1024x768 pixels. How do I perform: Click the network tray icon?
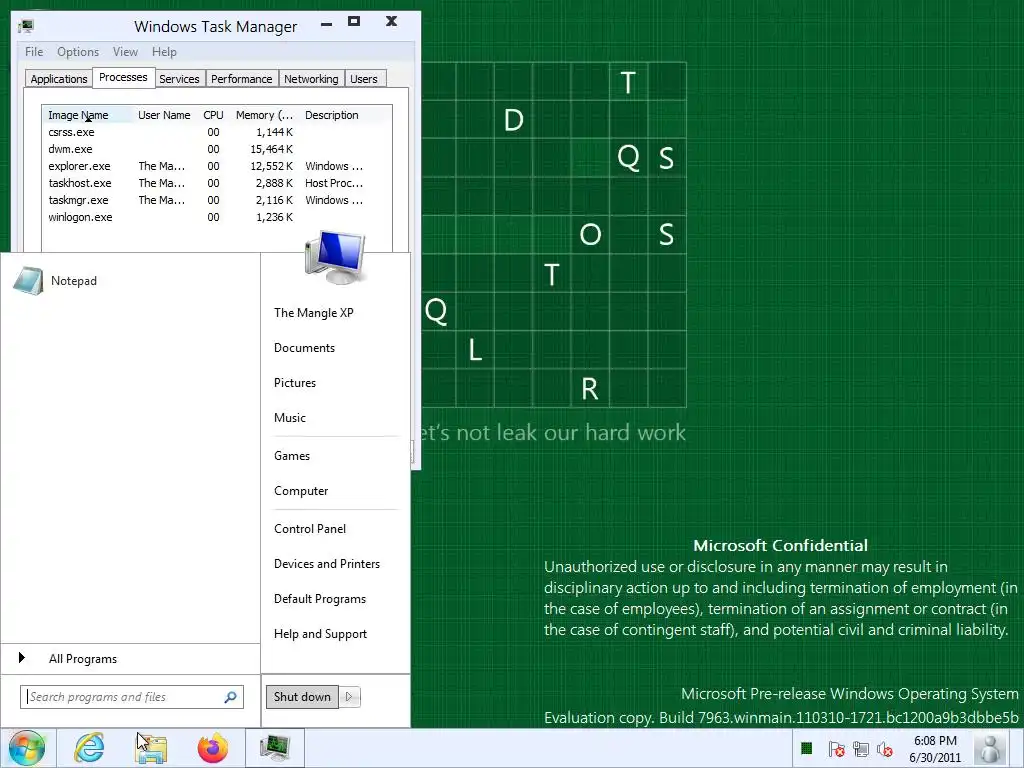[x=861, y=749]
